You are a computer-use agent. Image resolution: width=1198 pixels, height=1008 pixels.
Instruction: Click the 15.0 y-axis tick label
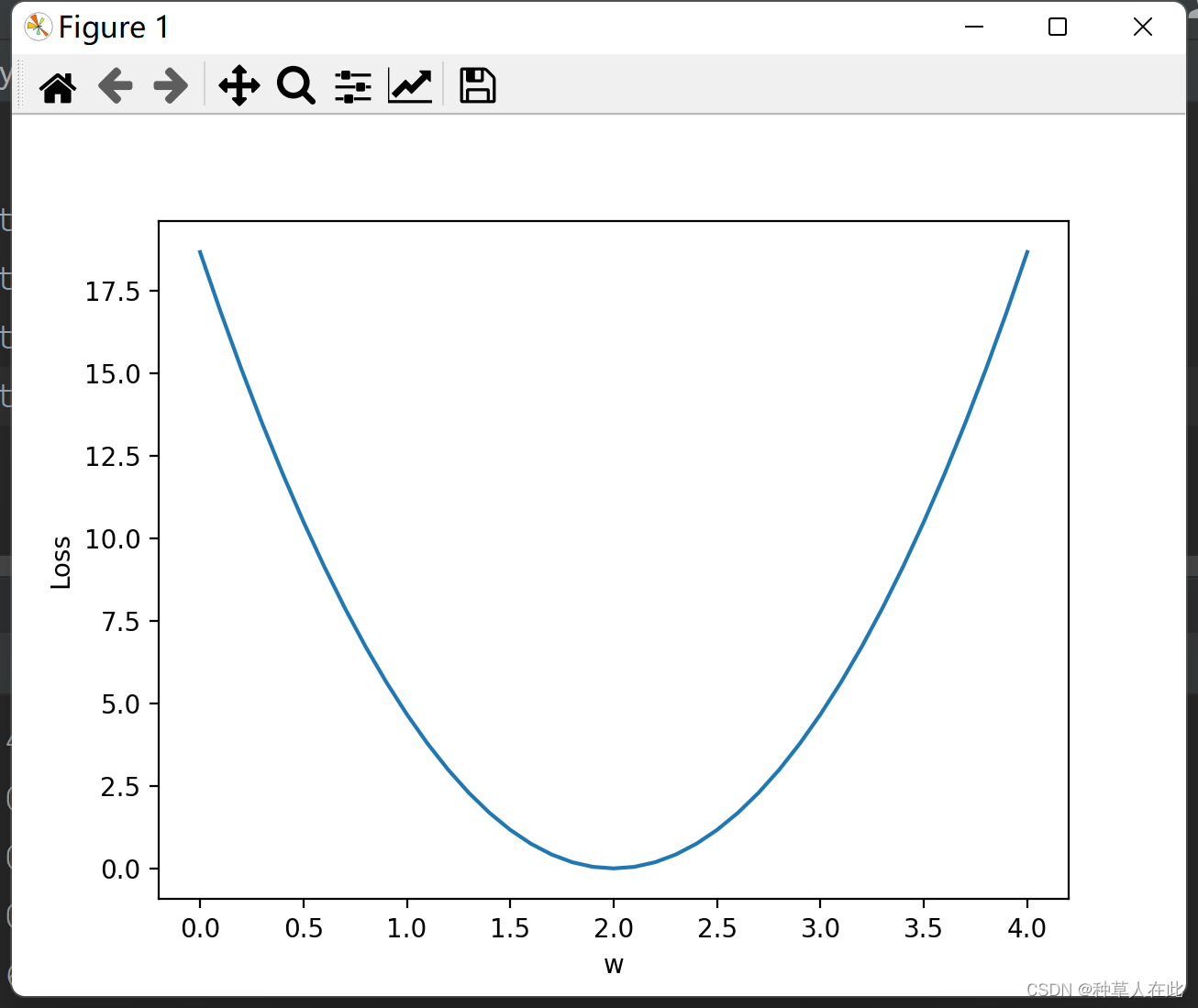click(113, 374)
